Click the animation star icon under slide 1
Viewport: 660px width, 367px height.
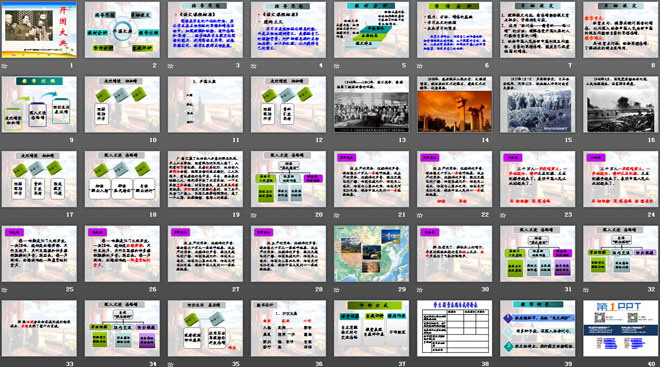point(4,66)
